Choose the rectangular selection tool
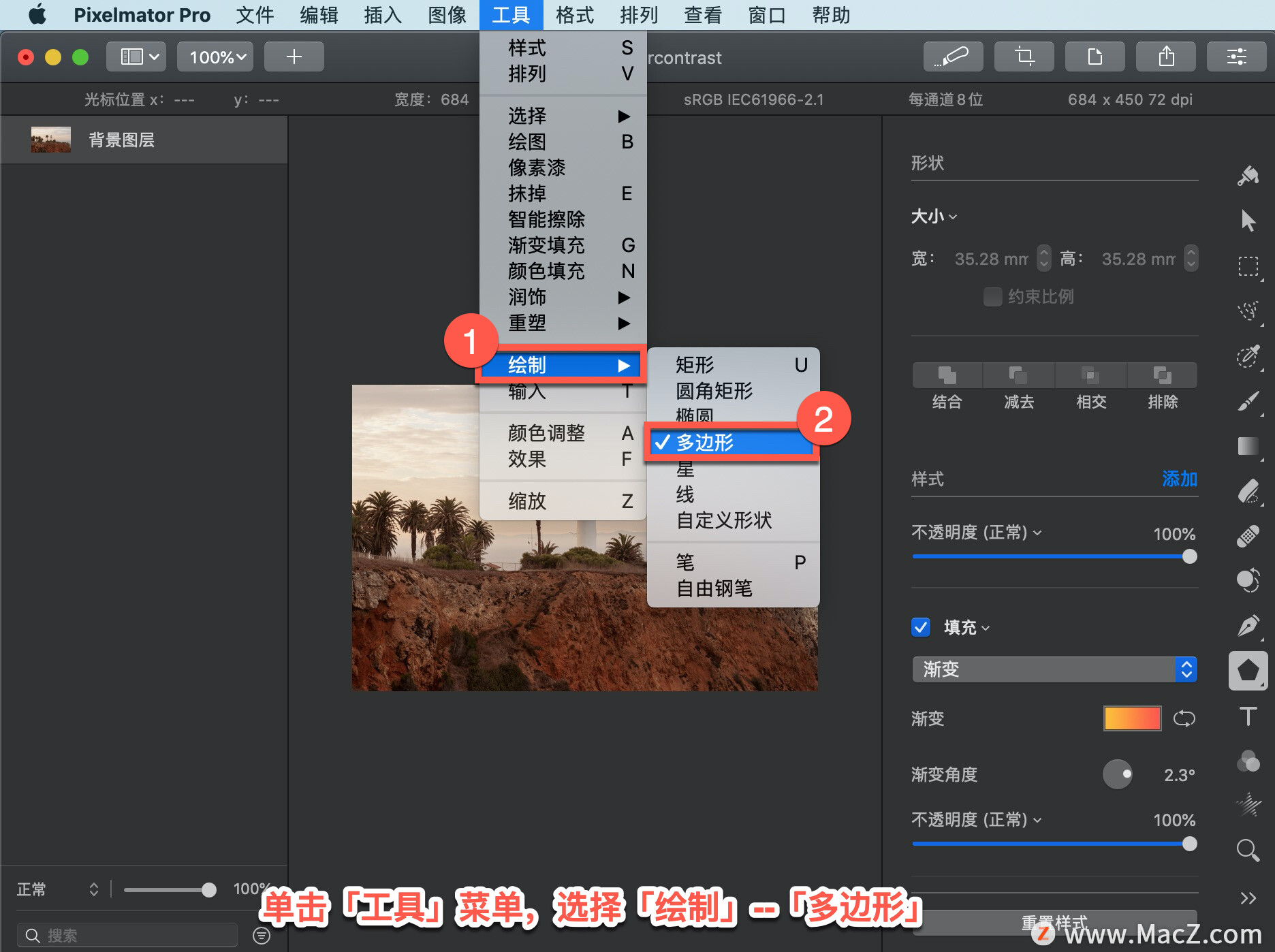1275x952 pixels. point(1248,266)
